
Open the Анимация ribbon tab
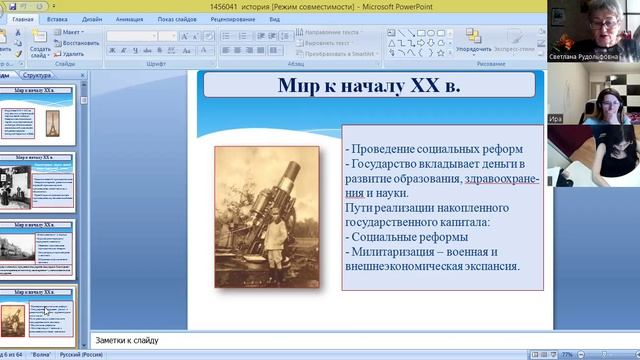(x=129, y=19)
